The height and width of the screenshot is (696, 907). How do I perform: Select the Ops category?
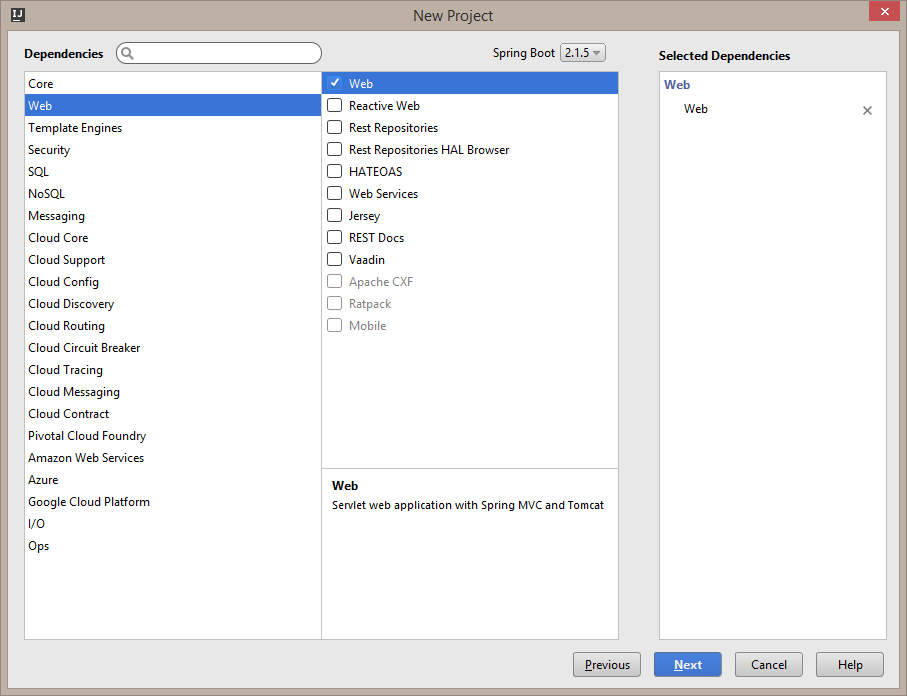pos(173,545)
